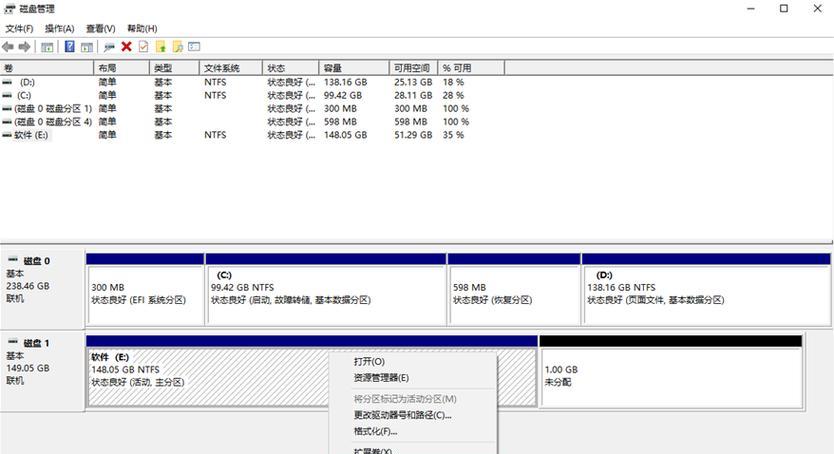The image size is (834, 454).
Task: Sort by the 布局 column header
Action: (122, 68)
